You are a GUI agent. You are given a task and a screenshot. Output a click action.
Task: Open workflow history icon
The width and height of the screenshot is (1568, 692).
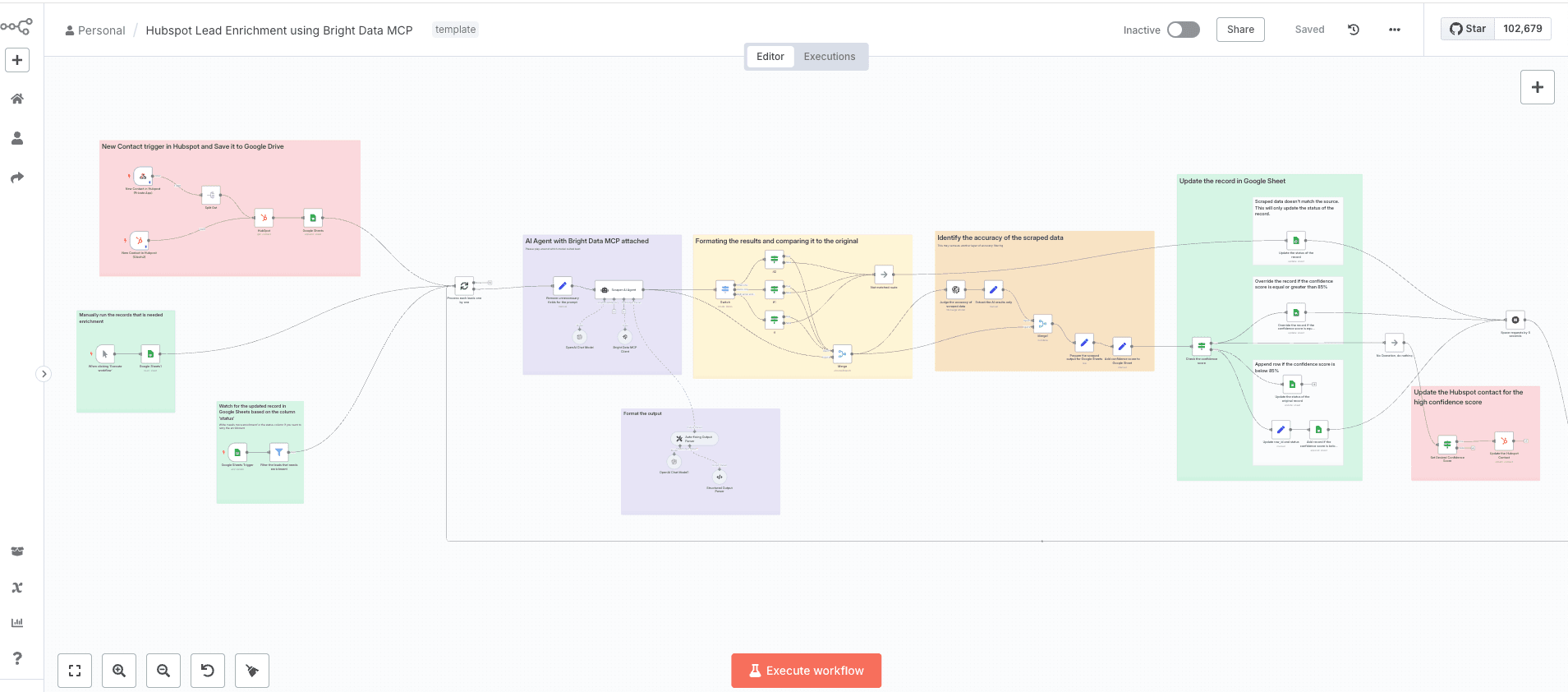[x=1353, y=30]
